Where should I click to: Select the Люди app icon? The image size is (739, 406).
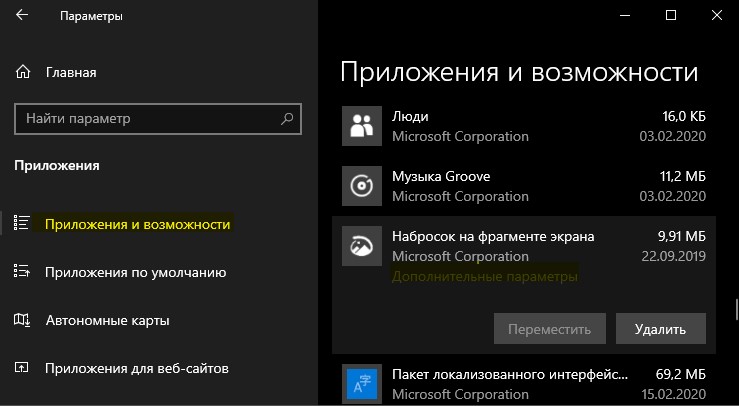[361, 126]
